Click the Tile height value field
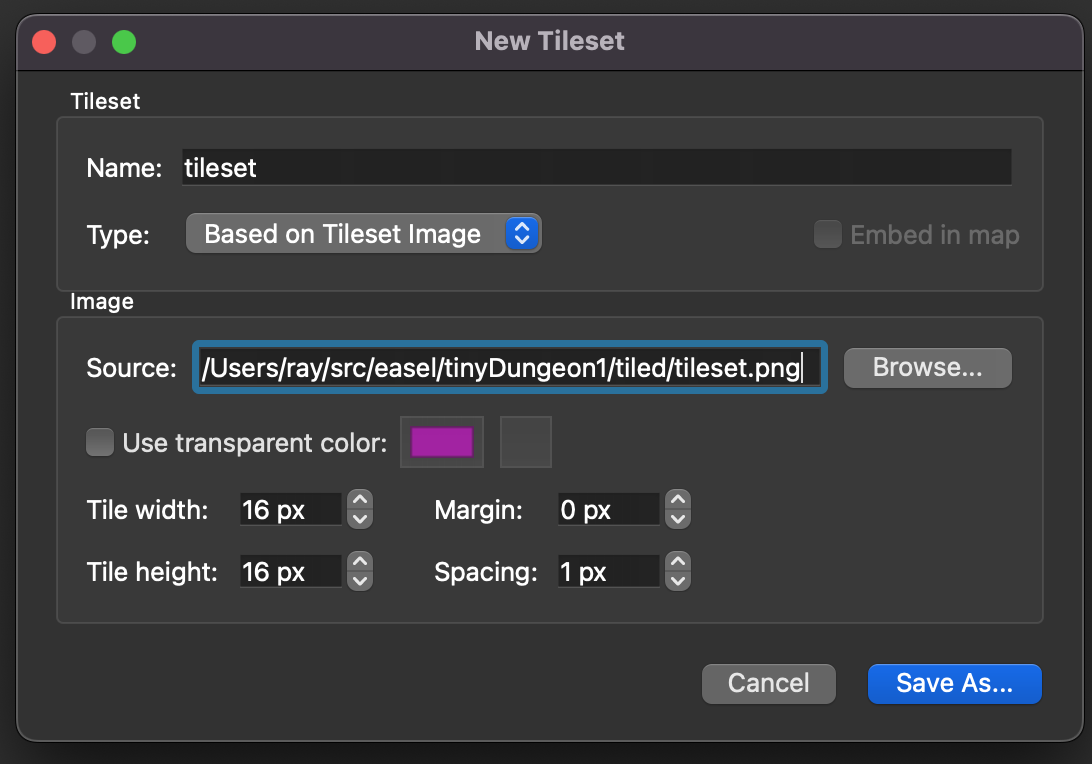Viewport: 1092px width, 764px height. [290, 572]
